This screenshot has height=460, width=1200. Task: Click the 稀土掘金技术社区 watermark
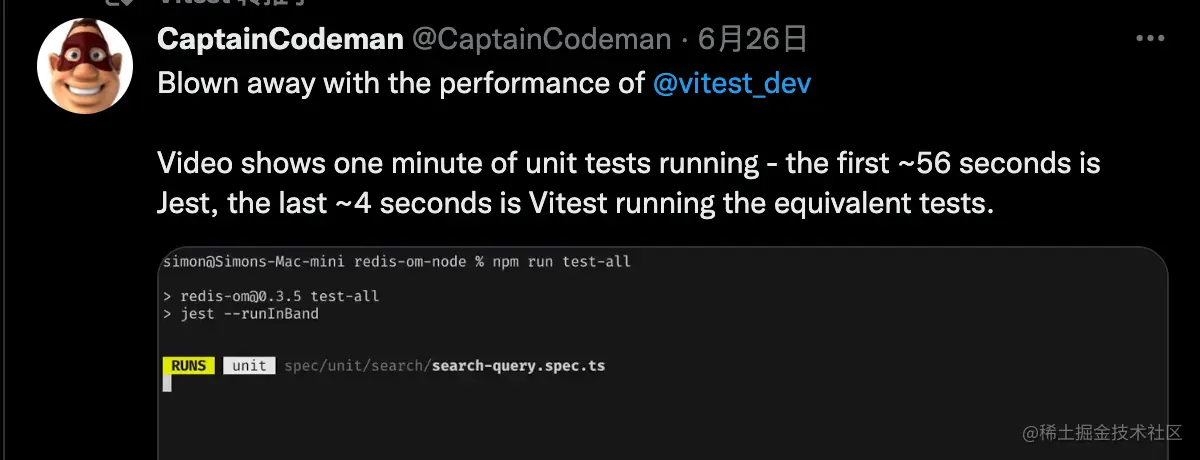click(x=1102, y=433)
